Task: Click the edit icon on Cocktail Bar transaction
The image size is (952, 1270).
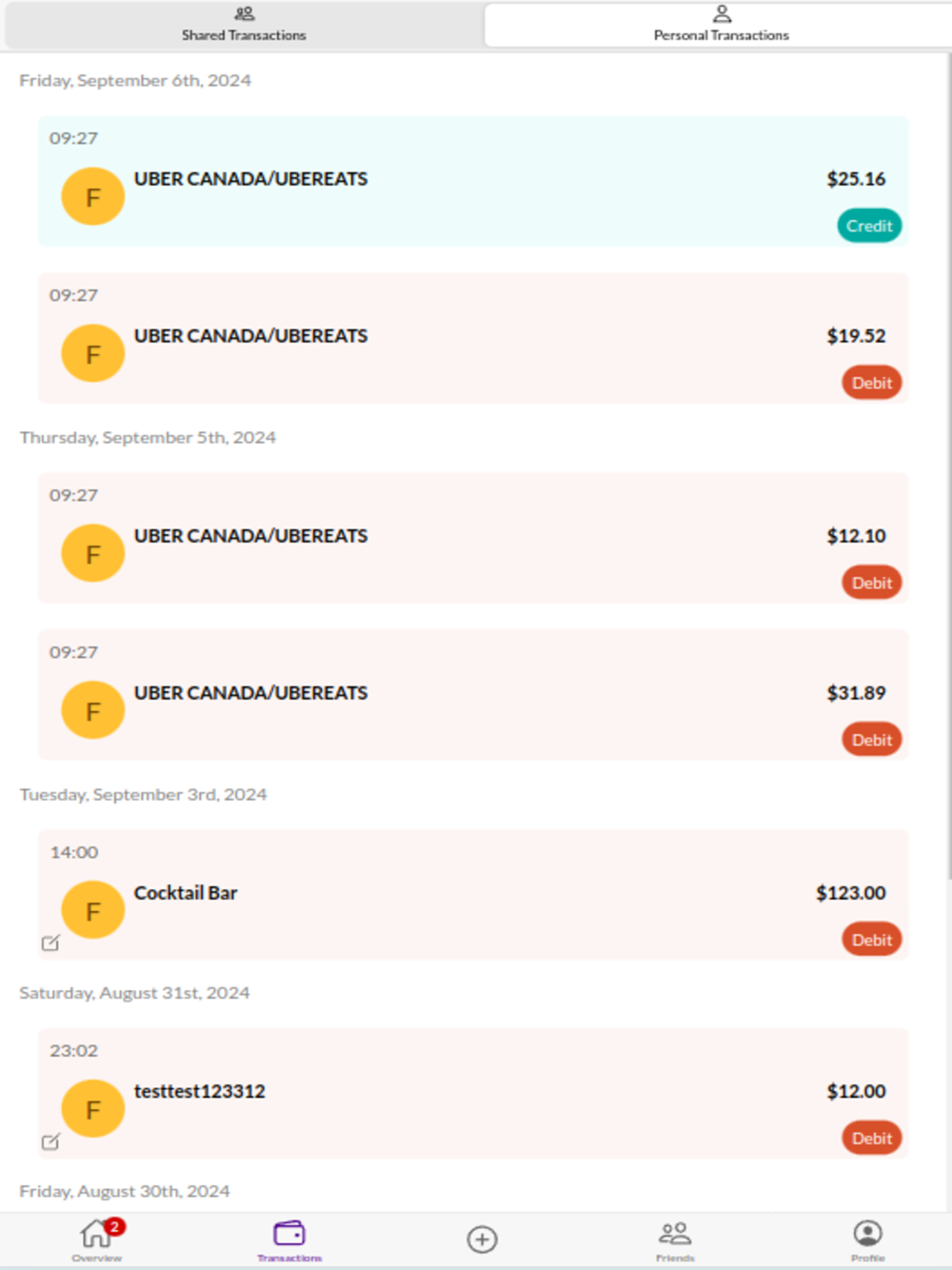Action: tap(50, 943)
